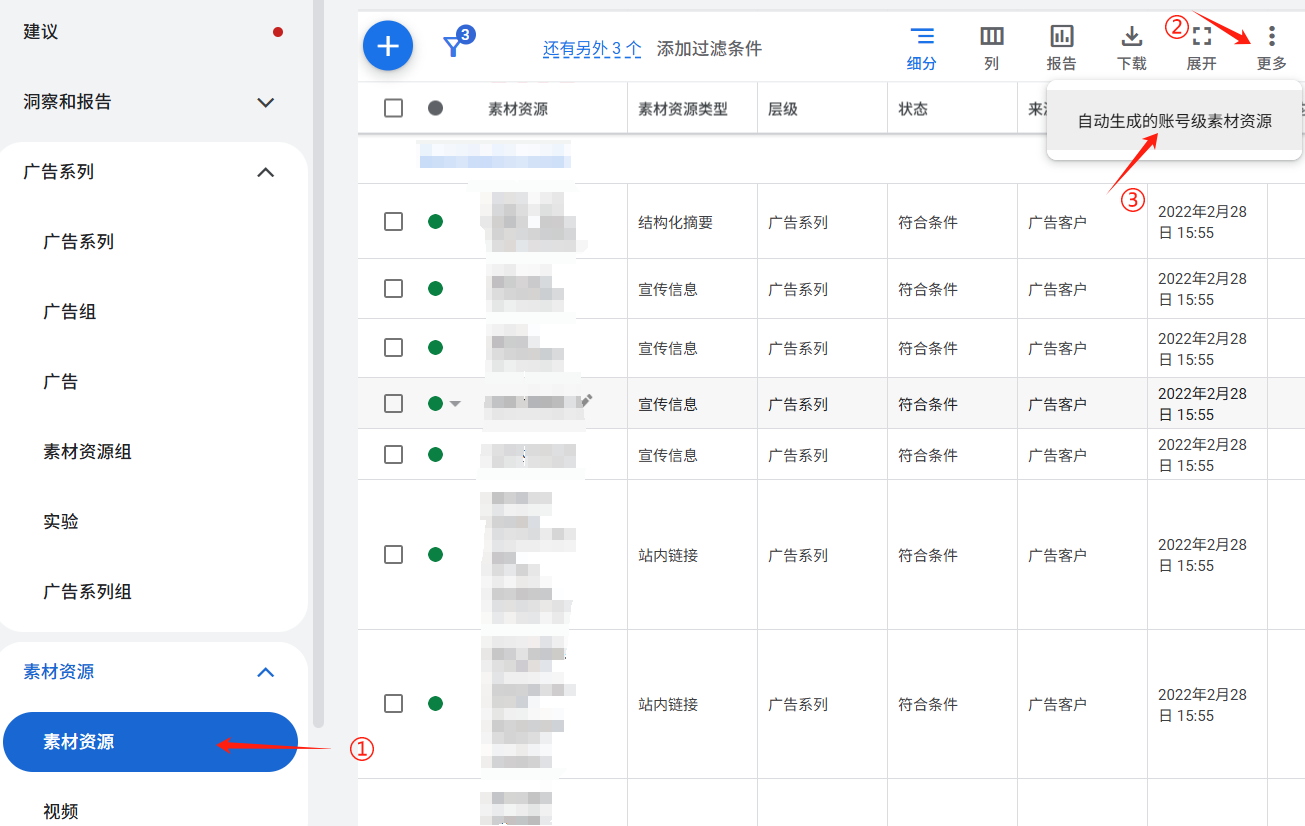The image size is (1305, 826).
Task: Click the sidebar vertical scrollbar
Action: [319, 400]
